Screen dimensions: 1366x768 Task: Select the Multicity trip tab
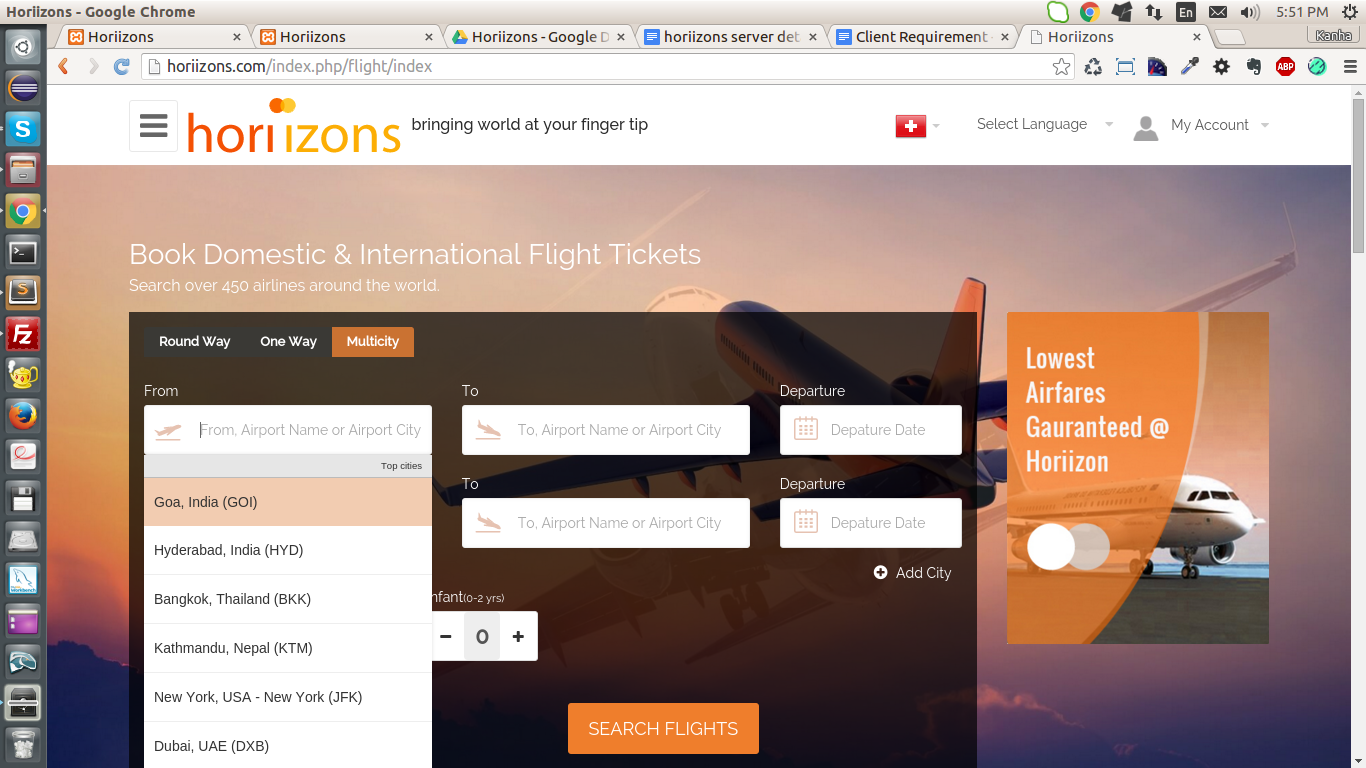click(373, 341)
